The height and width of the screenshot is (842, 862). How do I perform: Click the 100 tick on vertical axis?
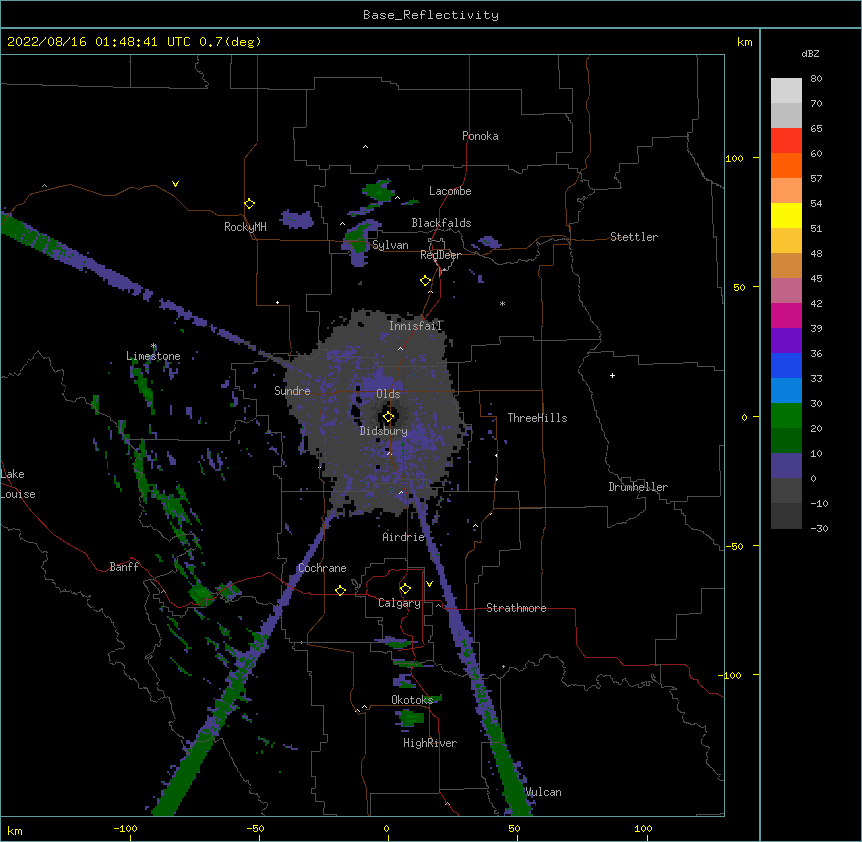click(734, 158)
